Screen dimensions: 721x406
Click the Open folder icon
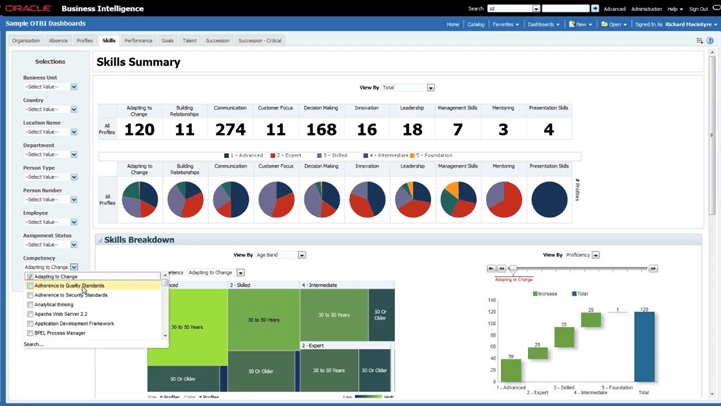pos(604,24)
